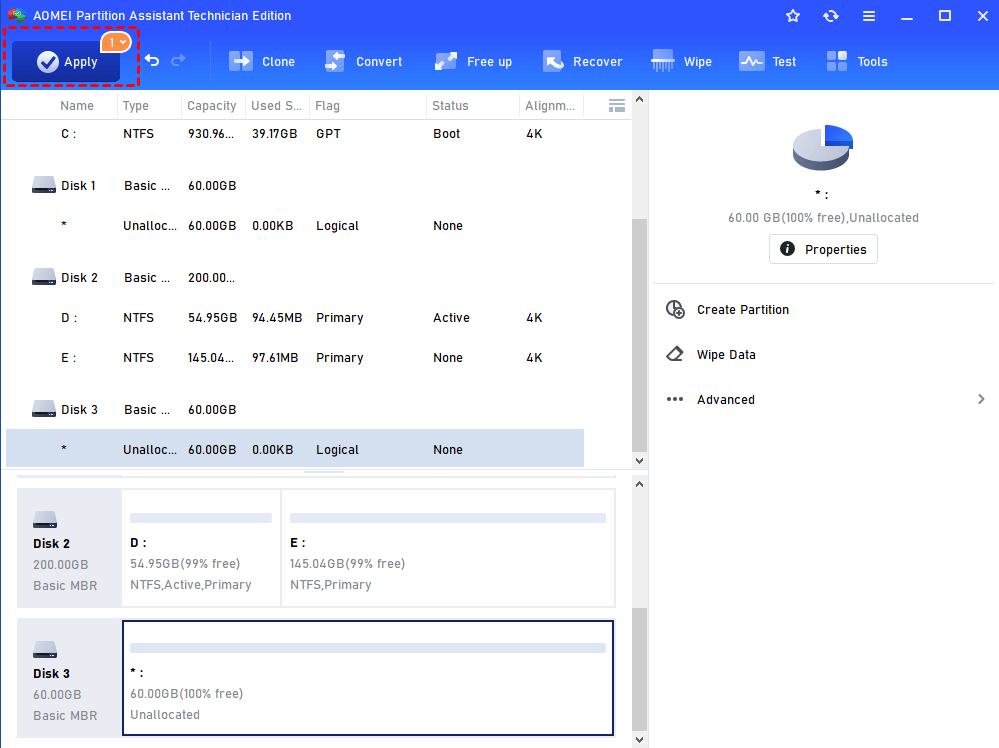Select E: partition block in disk map
Screen dimensions: 999x748
[x=448, y=548]
